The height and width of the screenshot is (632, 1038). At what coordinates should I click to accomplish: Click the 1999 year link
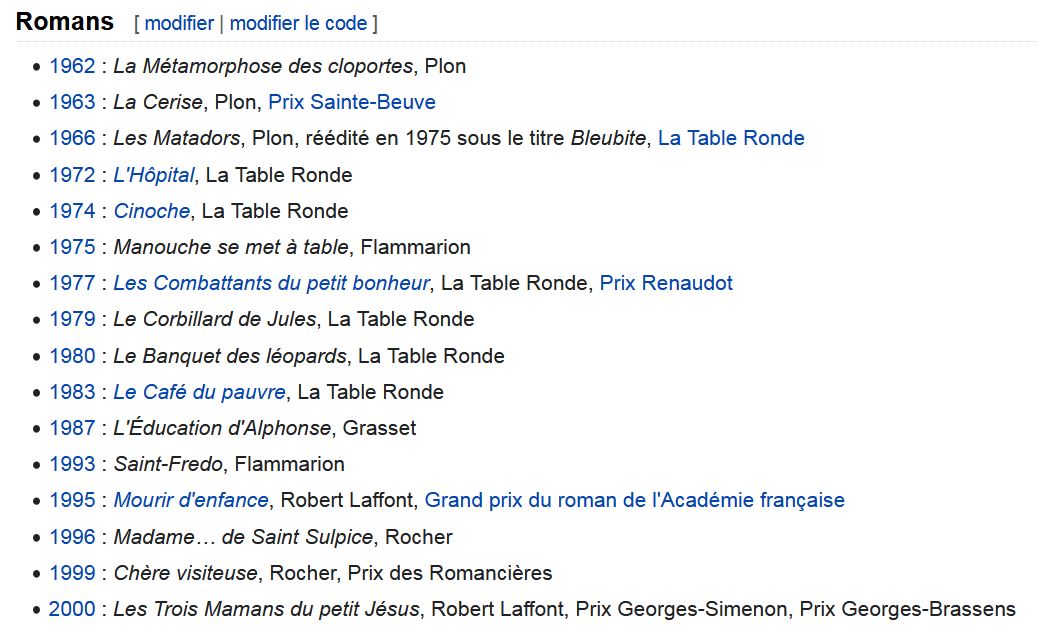(x=72, y=573)
